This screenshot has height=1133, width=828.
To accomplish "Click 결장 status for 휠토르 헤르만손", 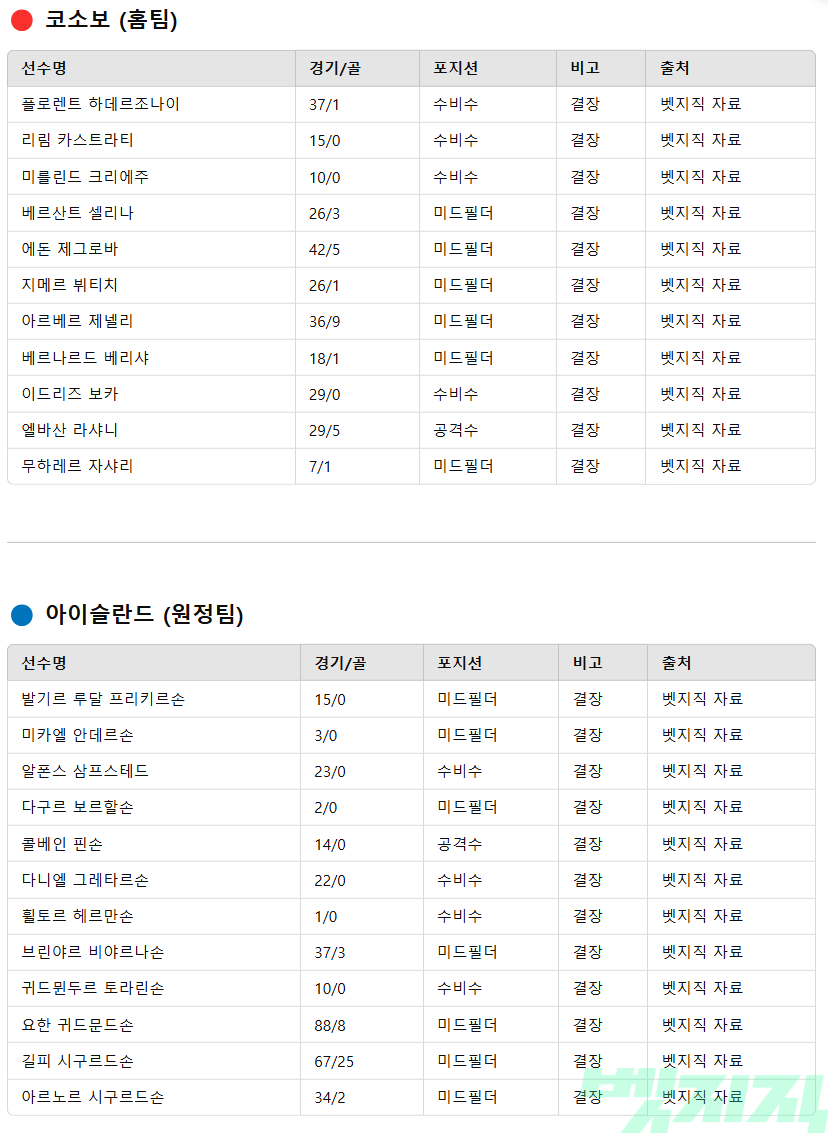I will click(x=587, y=916).
